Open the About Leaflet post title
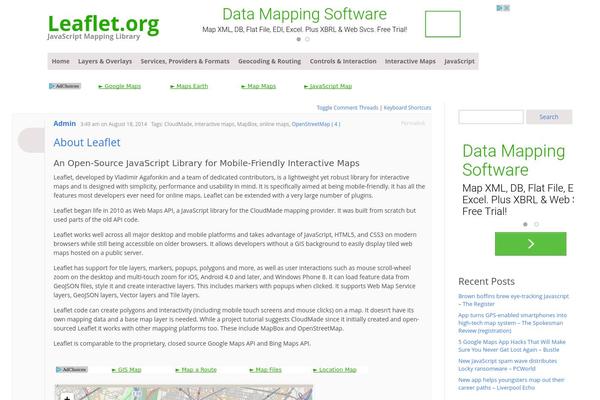Screen dimensions: 600x400 pyautogui.click(x=87, y=142)
